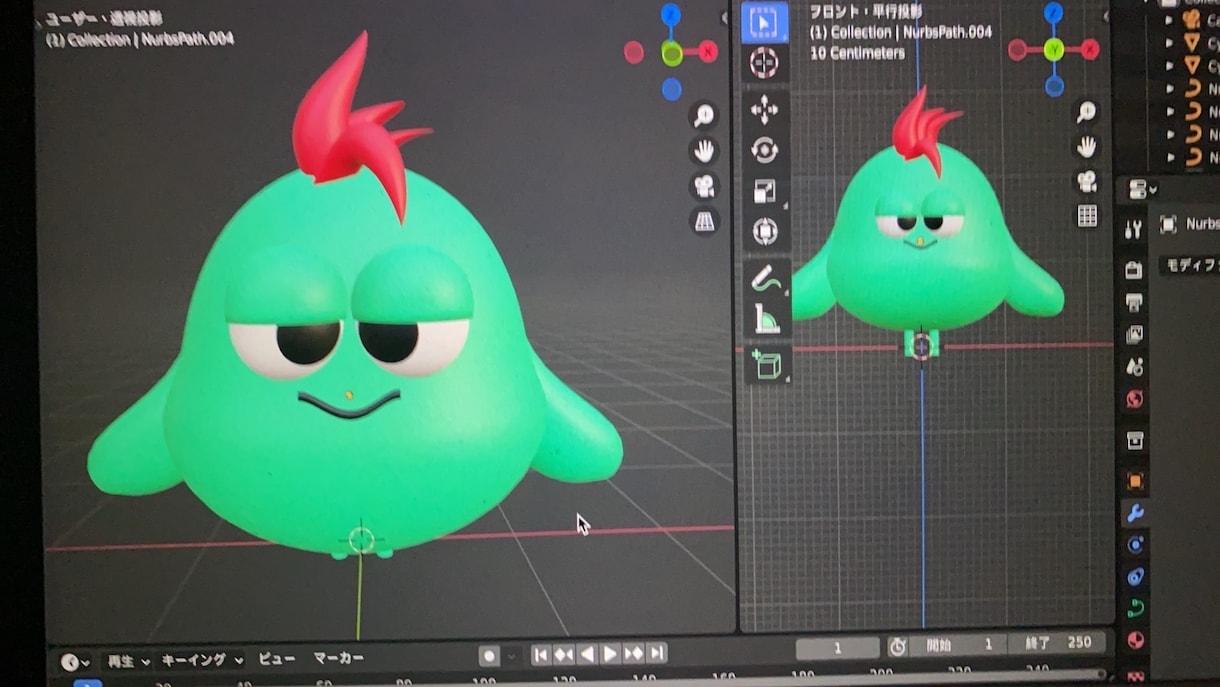Open the 再生 playback dropdown

point(129,660)
